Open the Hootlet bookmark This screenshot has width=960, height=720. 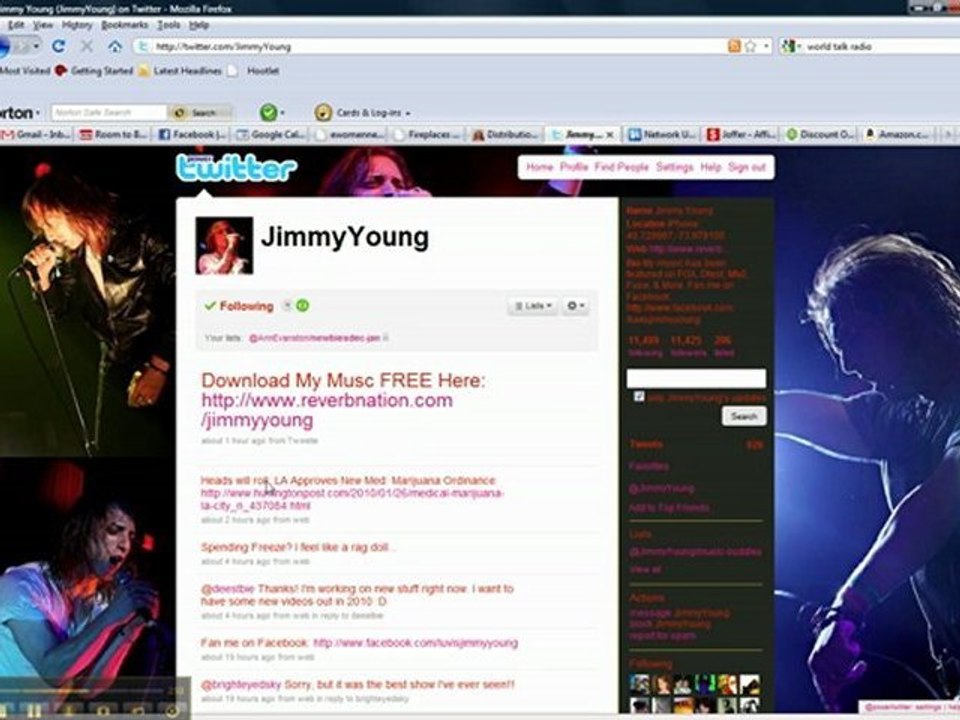pos(253,70)
